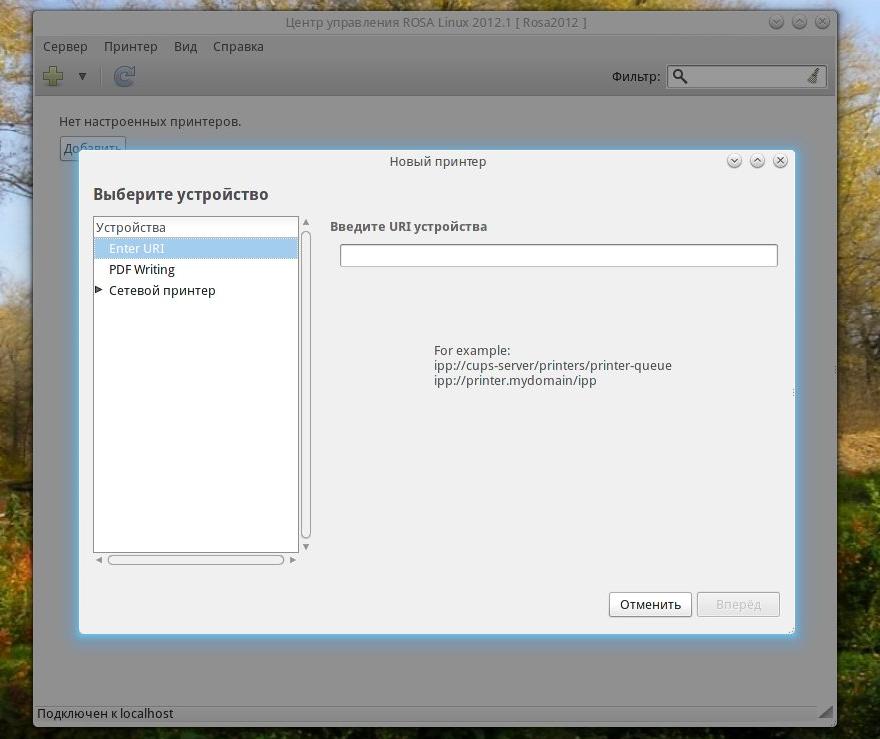Screen dimensions: 880x739
Task: Click the ipp://cups-server/printers/printer-queue example text
Action: click(x=553, y=365)
